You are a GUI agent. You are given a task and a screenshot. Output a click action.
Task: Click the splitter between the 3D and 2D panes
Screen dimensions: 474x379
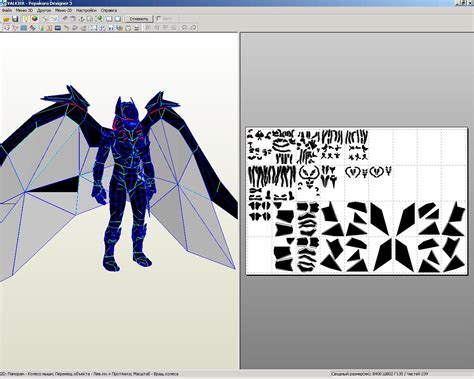pos(239,200)
